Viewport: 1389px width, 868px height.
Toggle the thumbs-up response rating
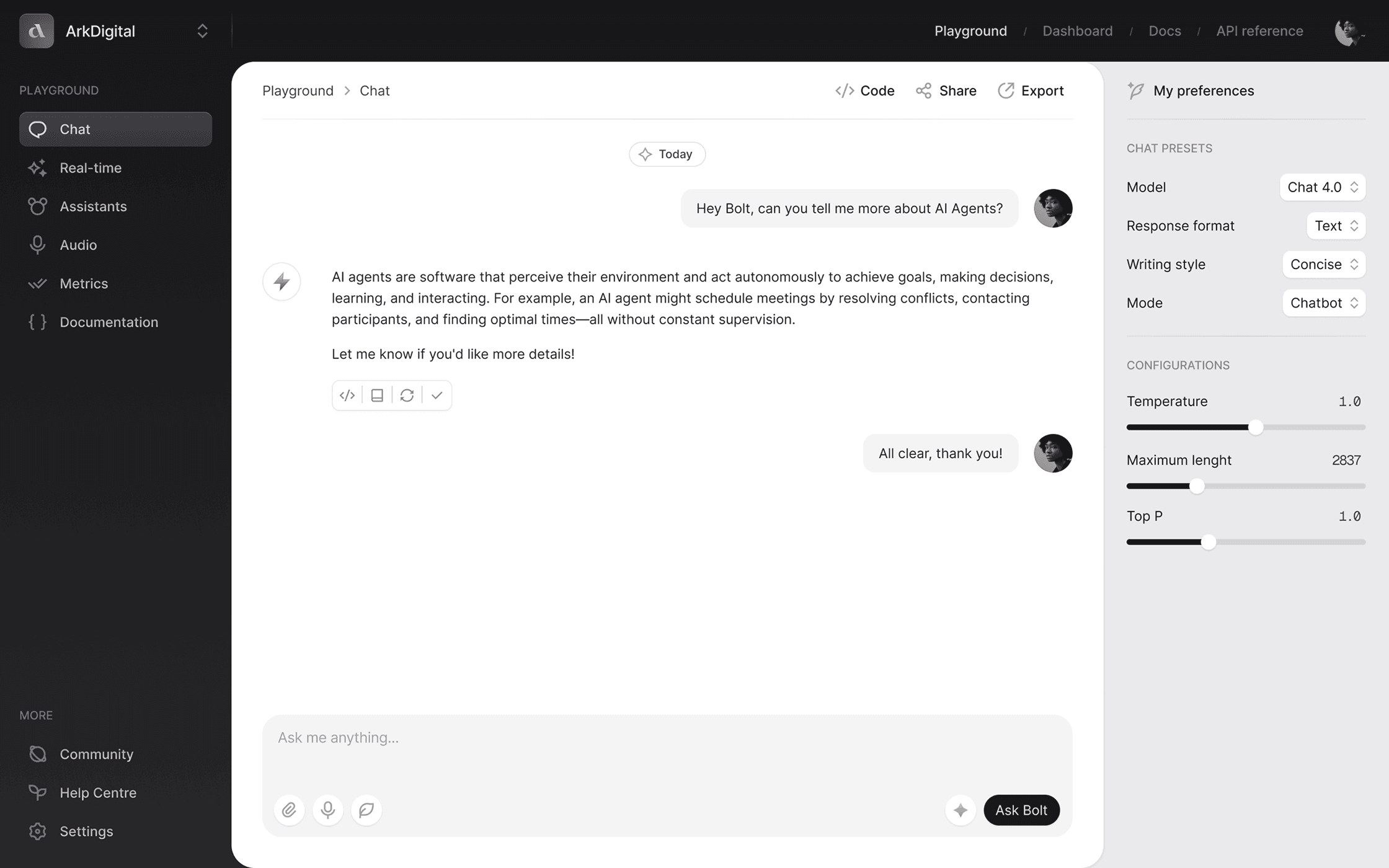click(x=437, y=395)
